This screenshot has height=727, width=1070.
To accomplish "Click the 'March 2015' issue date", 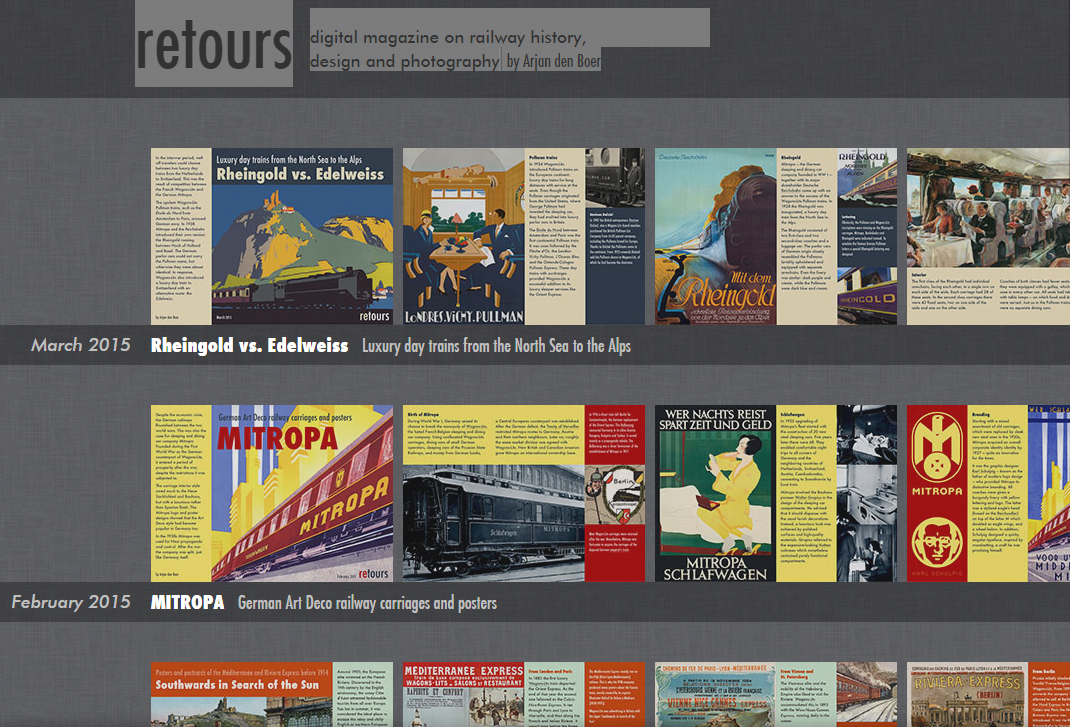I will [81, 345].
